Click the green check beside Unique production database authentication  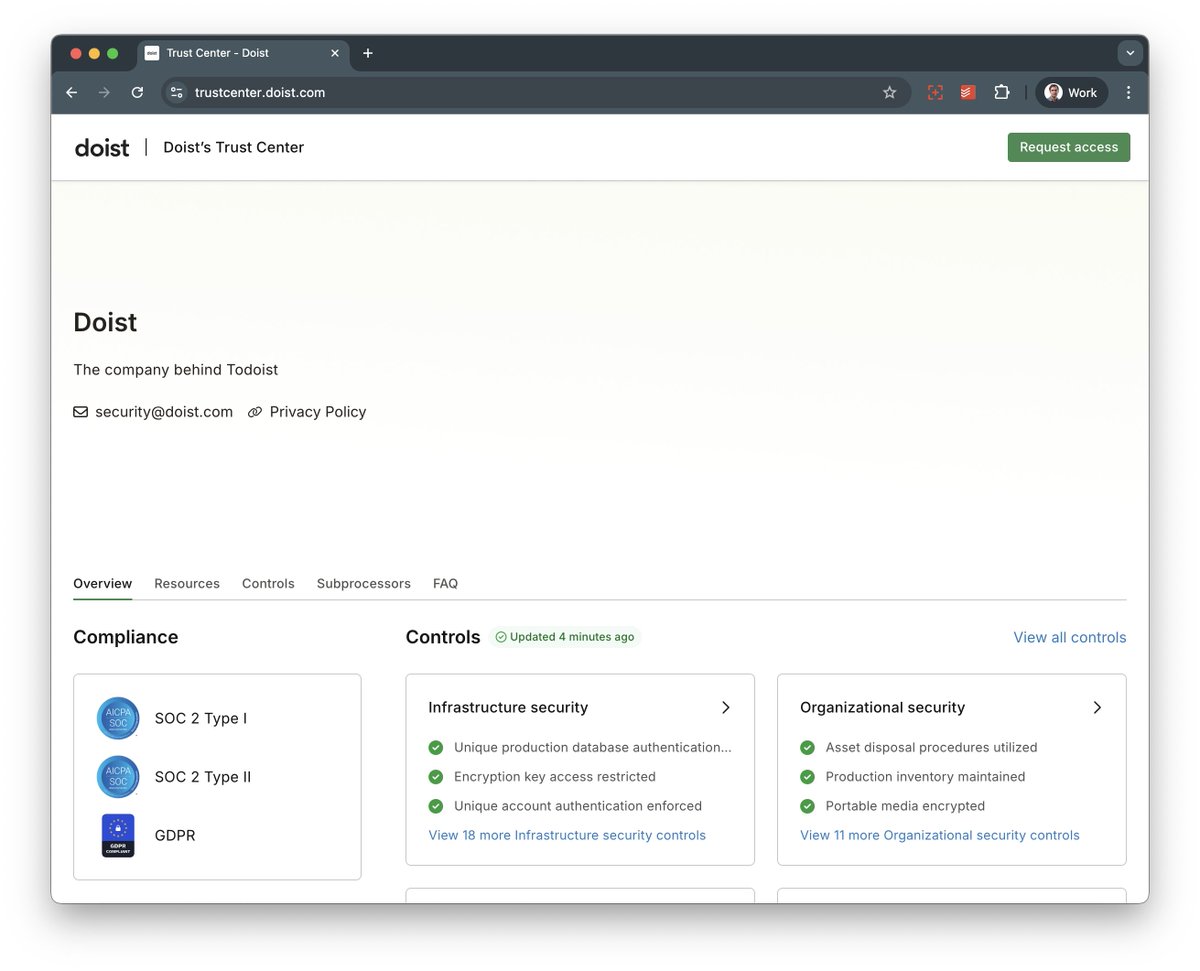436,747
